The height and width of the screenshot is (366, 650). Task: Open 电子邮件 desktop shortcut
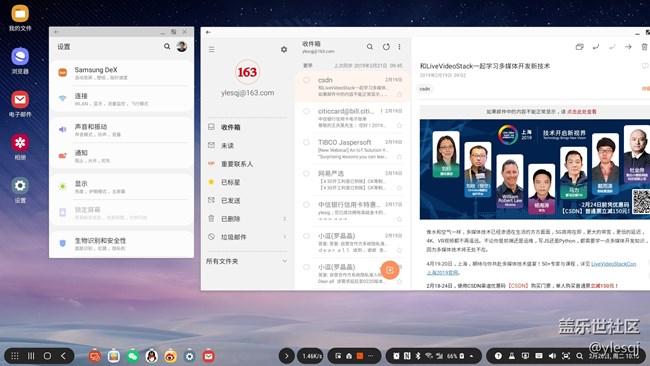point(20,104)
